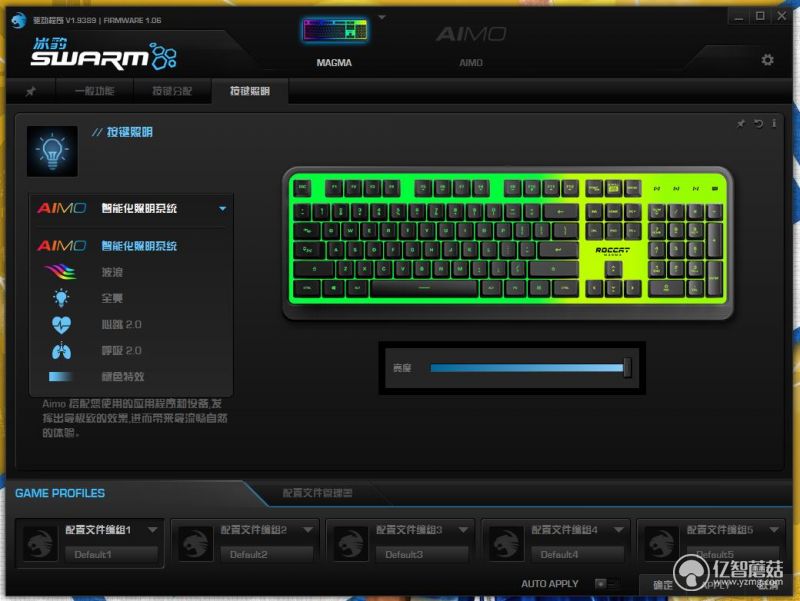
Task: Close the Swarm window
Action: [782, 16]
